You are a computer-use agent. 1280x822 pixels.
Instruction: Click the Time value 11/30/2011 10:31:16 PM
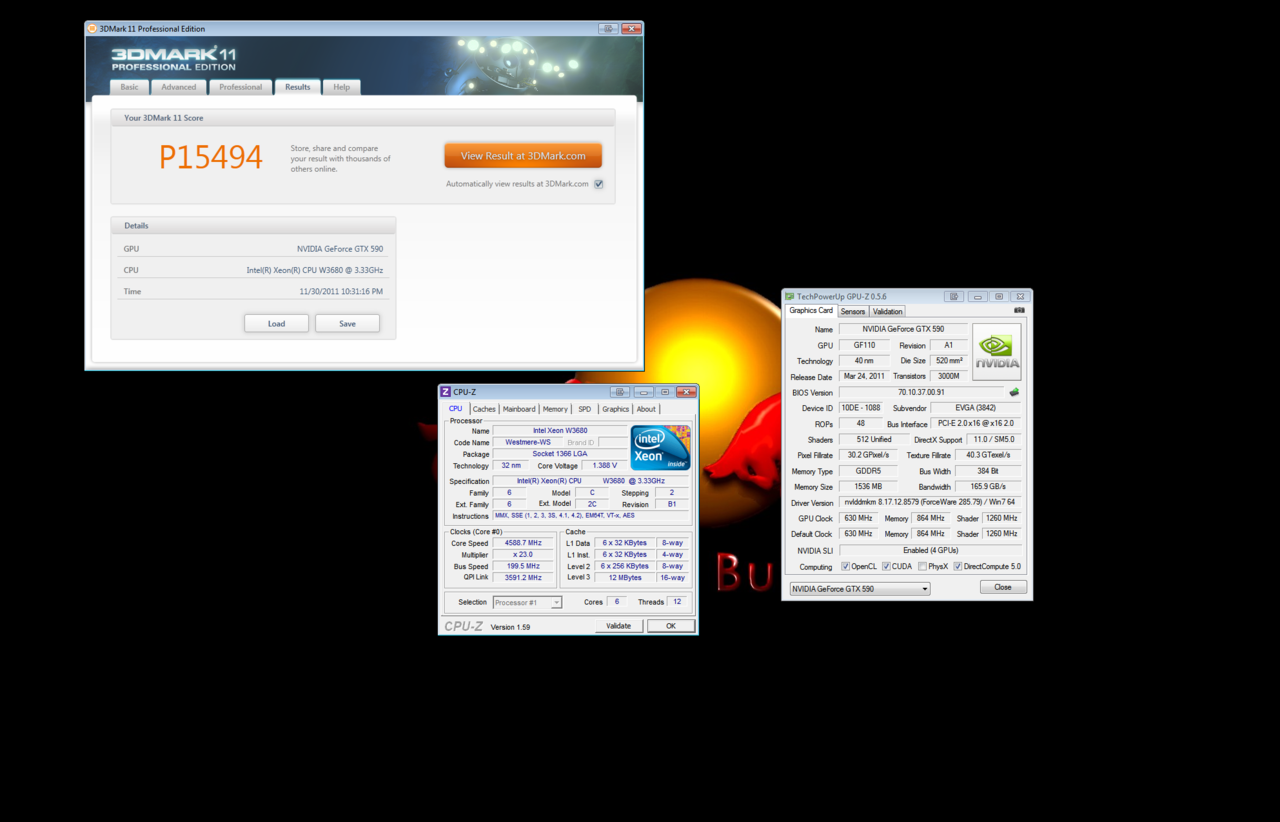(341, 292)
